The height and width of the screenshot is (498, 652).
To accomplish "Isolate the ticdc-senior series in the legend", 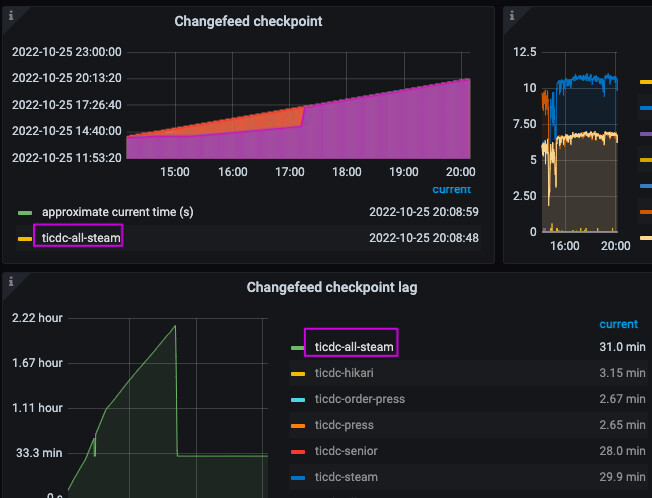I will click(348, 451).
